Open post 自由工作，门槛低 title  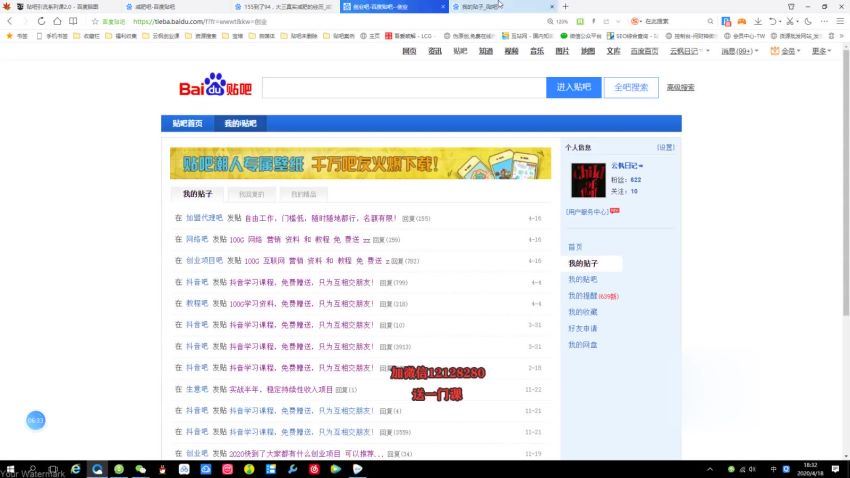(x=320, y=218)
